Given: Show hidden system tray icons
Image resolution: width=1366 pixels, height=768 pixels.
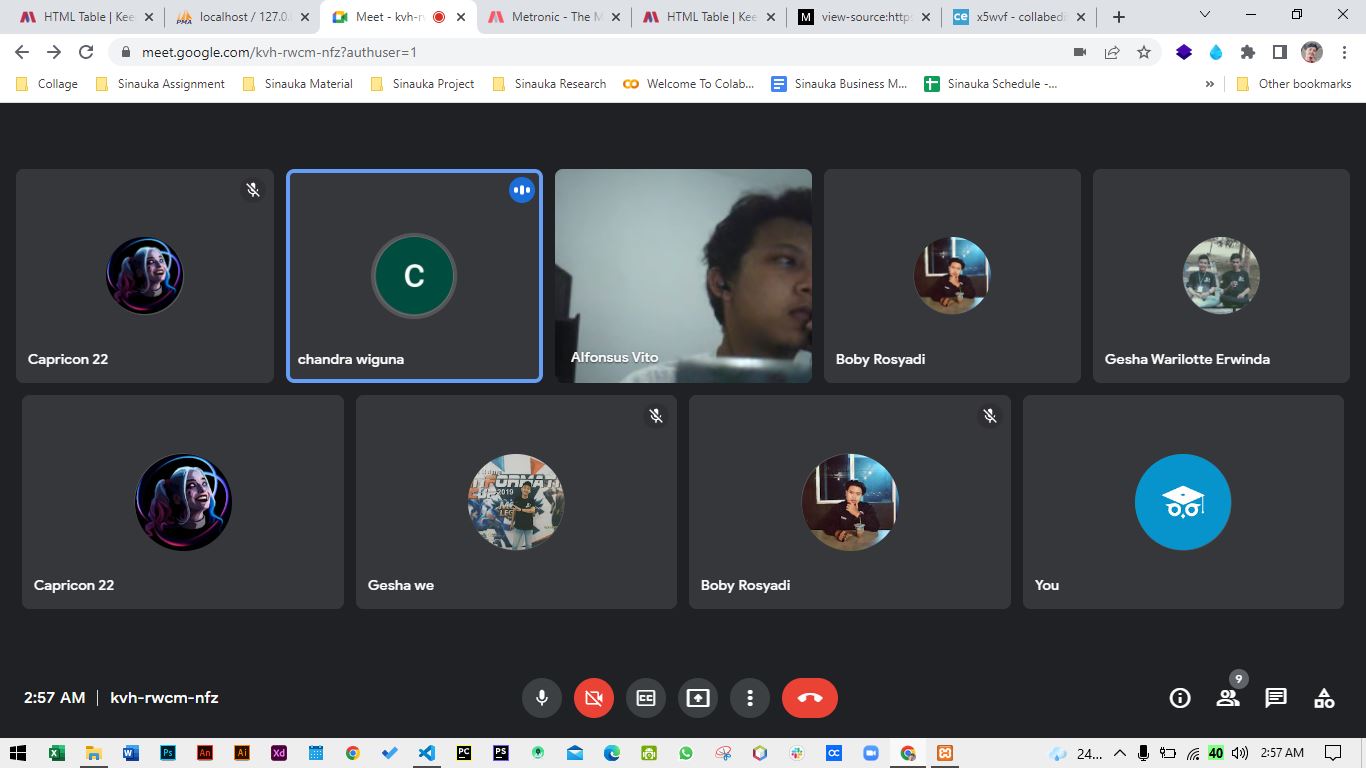Looking at the screenshot, I should coord(1119,753).
